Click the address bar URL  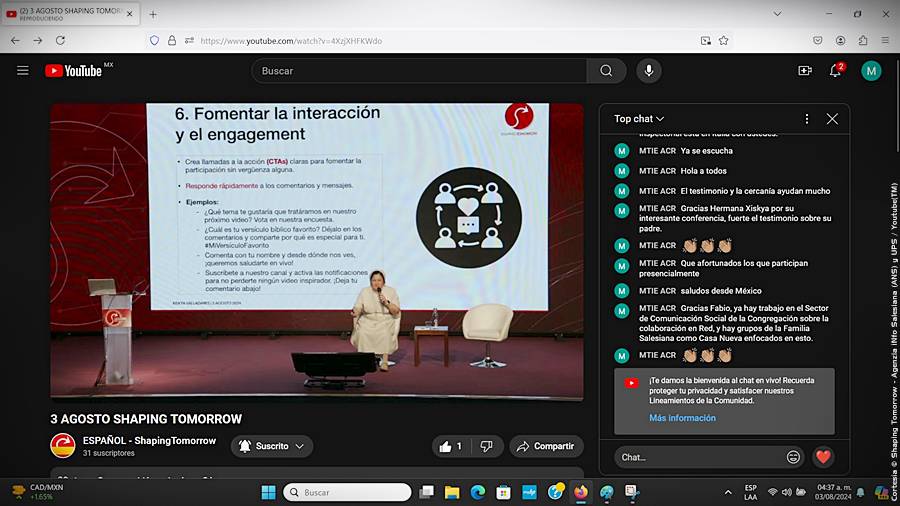tap(291, 41)
